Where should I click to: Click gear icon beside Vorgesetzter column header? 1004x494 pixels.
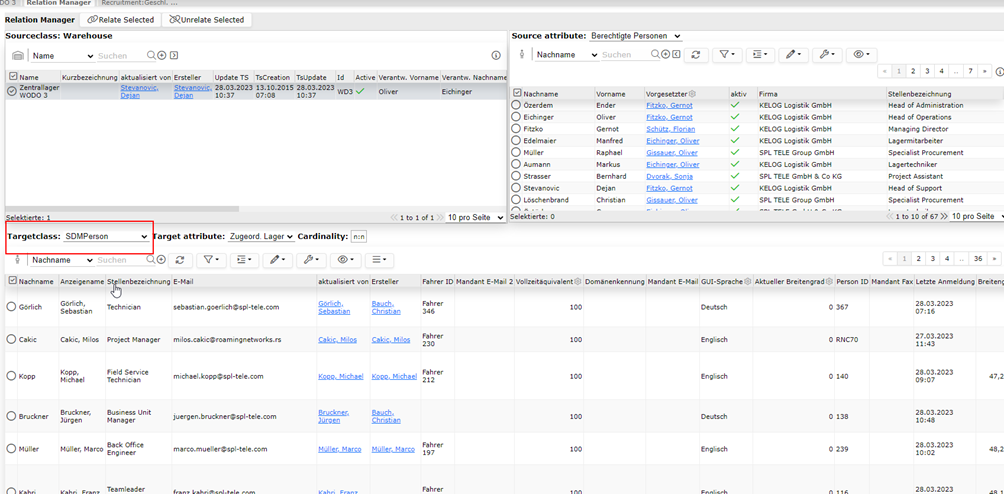click(x=692, y=93)
